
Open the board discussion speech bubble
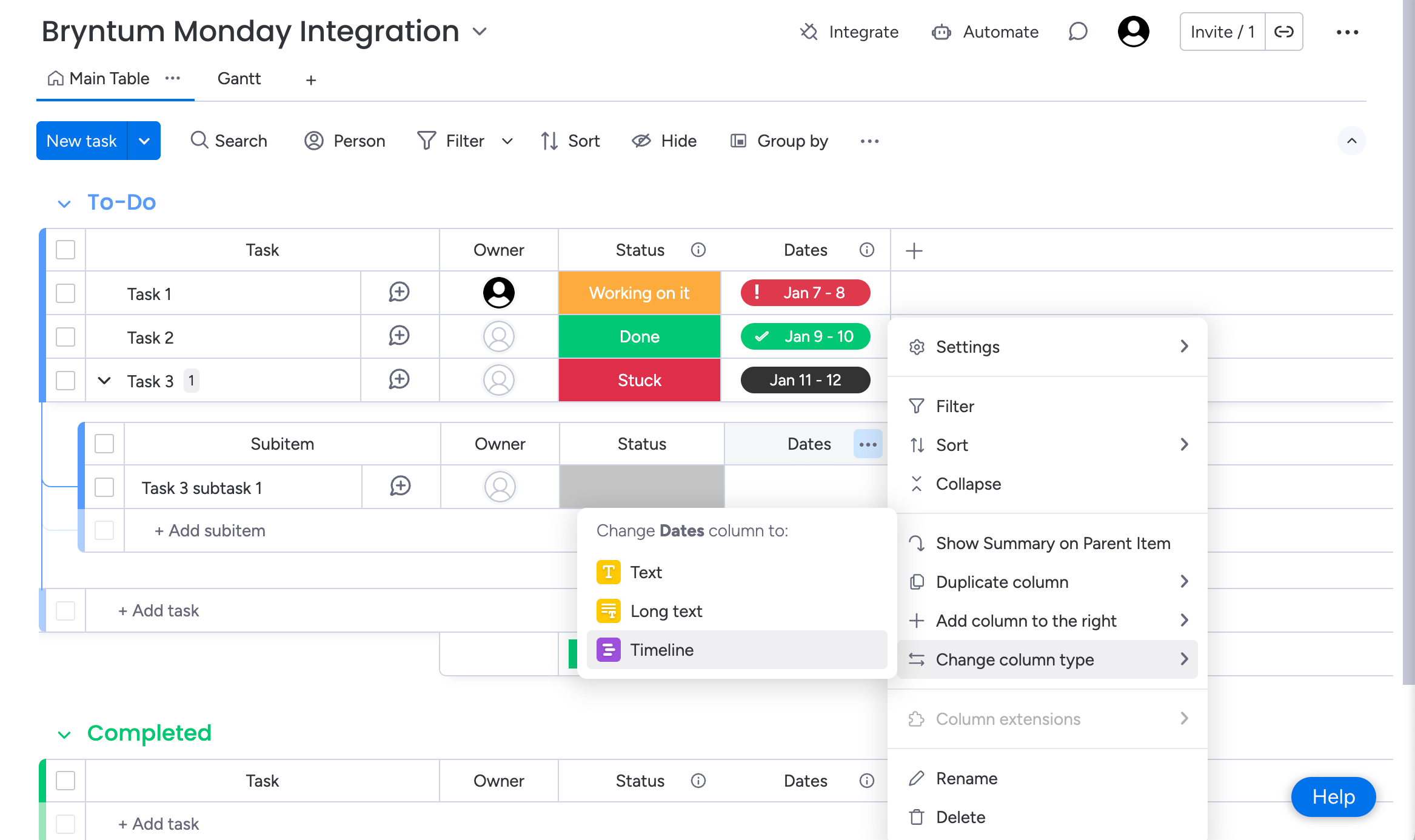(1078, 32)
